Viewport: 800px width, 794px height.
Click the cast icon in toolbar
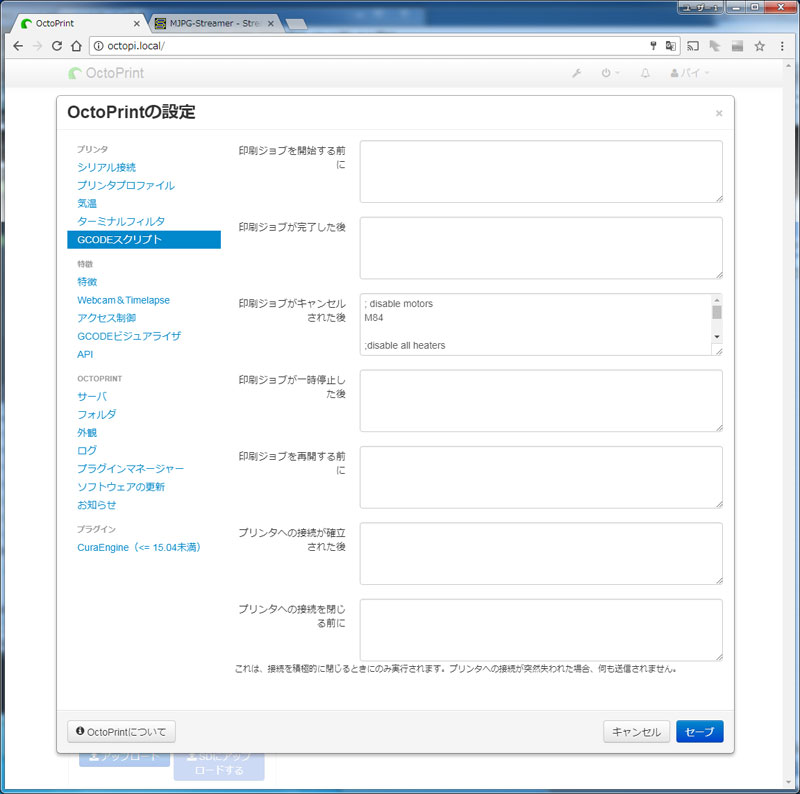693,46
